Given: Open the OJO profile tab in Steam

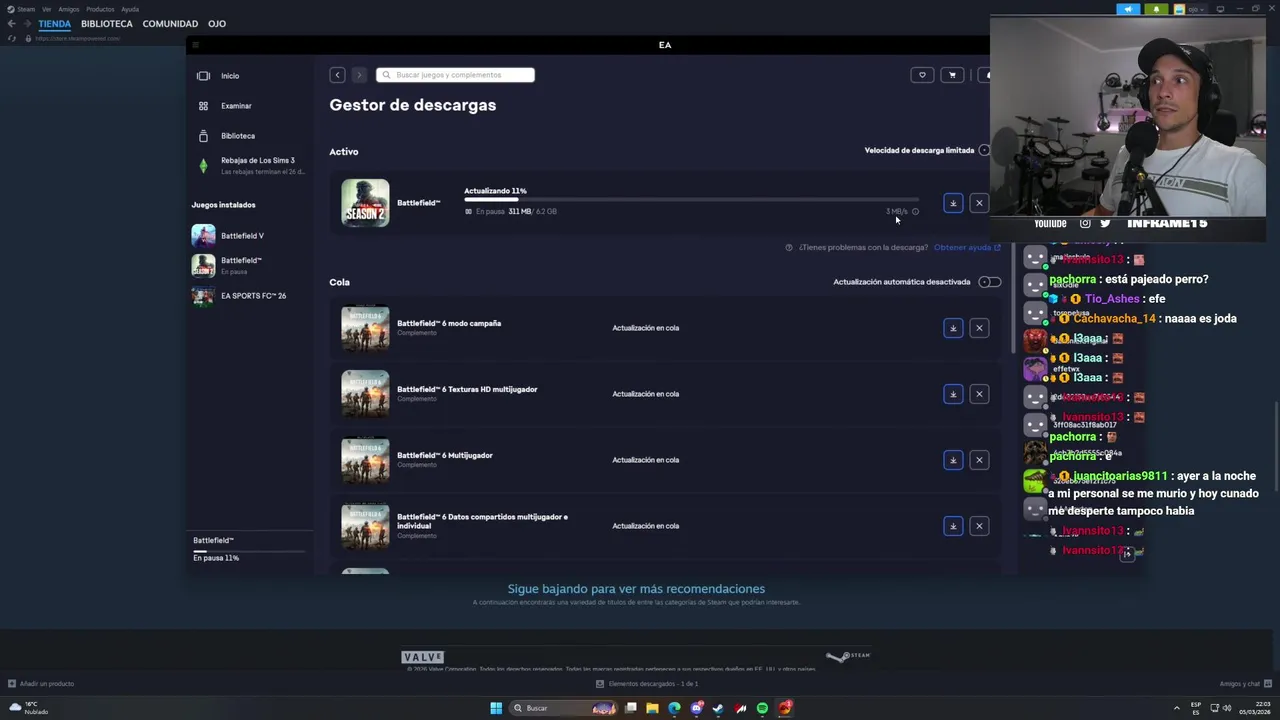Looking at the screenshot, I should tap(217, 24).
